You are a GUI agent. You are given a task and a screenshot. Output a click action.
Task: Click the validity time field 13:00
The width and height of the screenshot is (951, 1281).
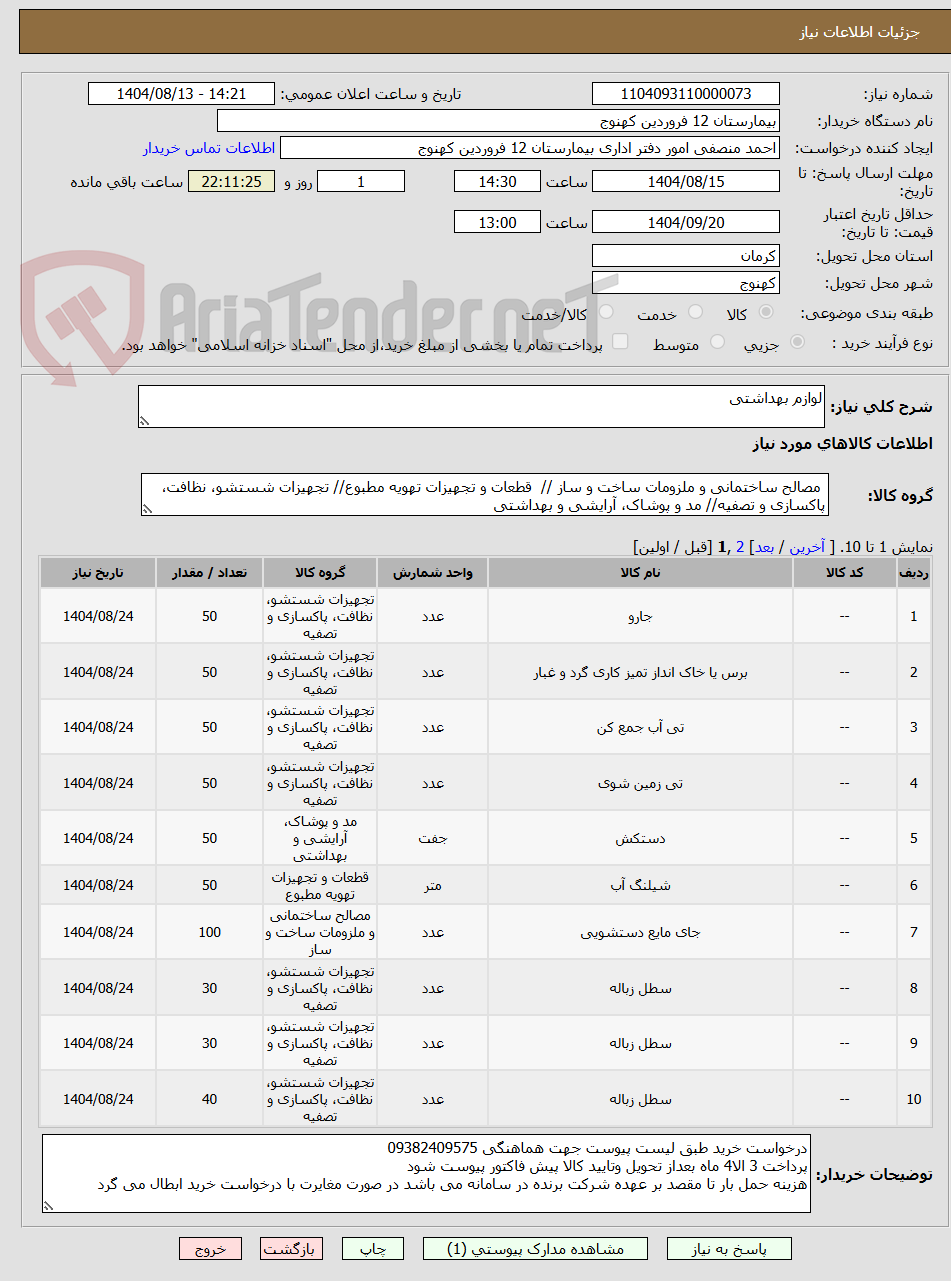(x=497, y=222)
